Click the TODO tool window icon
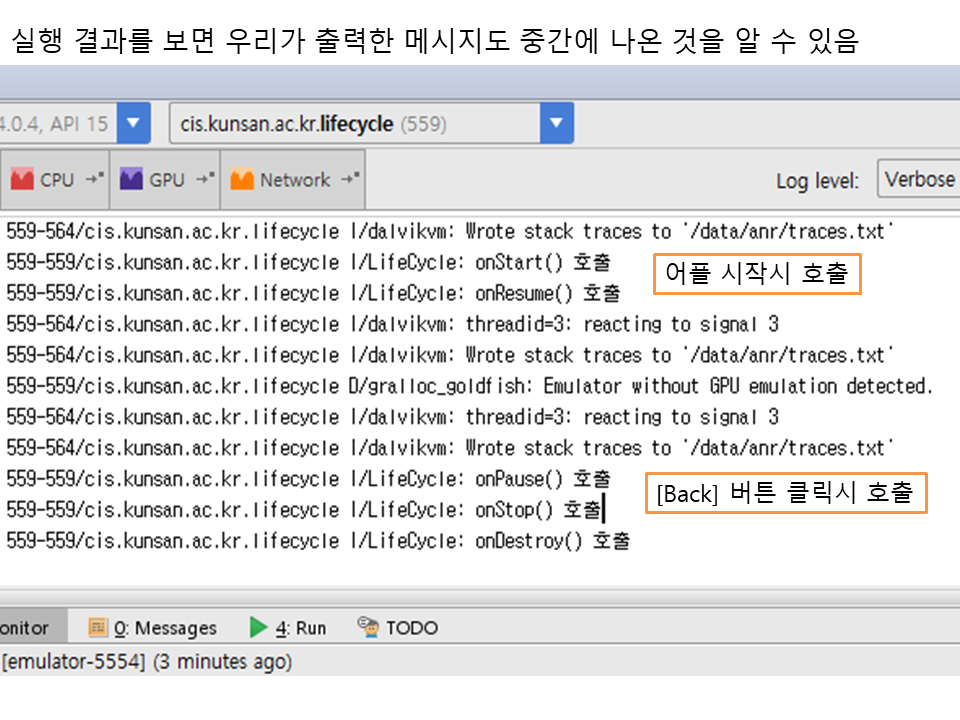The image size is (960, 720). point(368,627)
